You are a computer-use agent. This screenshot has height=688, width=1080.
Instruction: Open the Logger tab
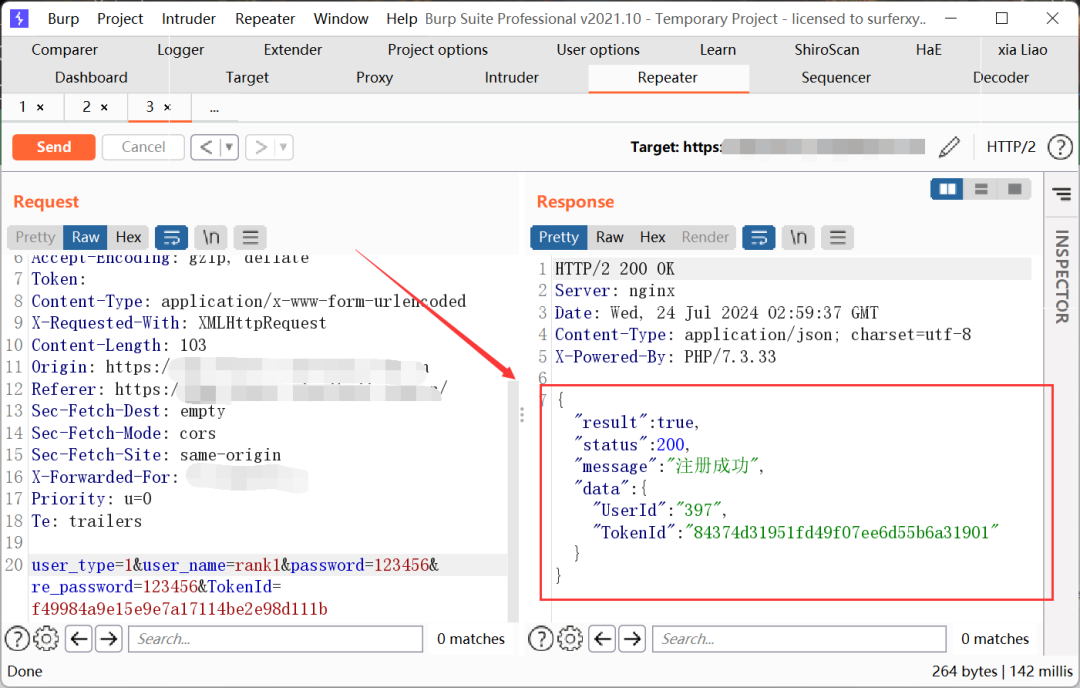[180, 50]
